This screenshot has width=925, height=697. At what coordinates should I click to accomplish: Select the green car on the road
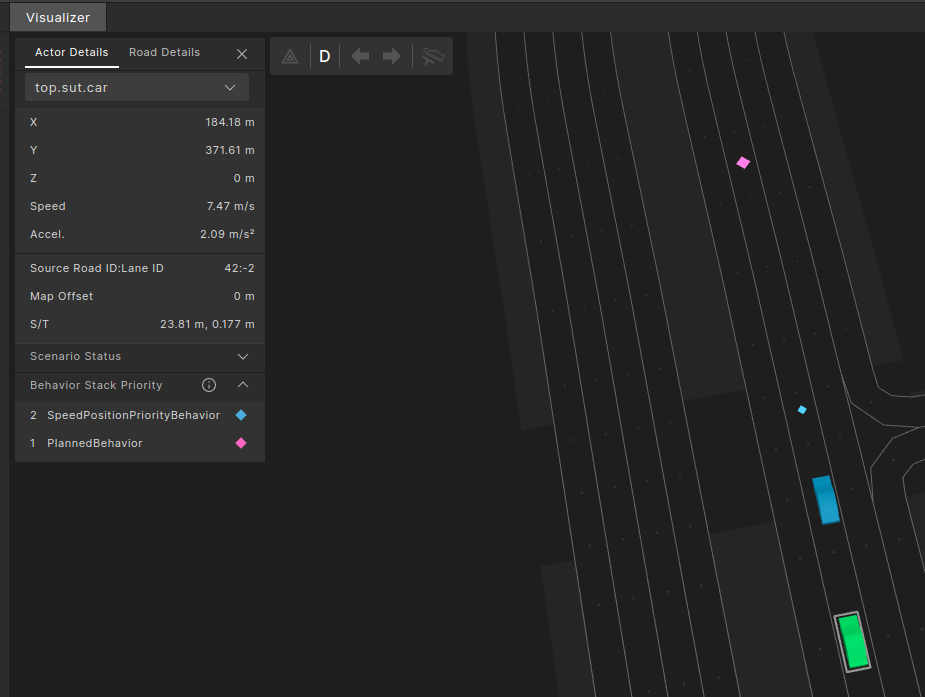click(853, 641)
